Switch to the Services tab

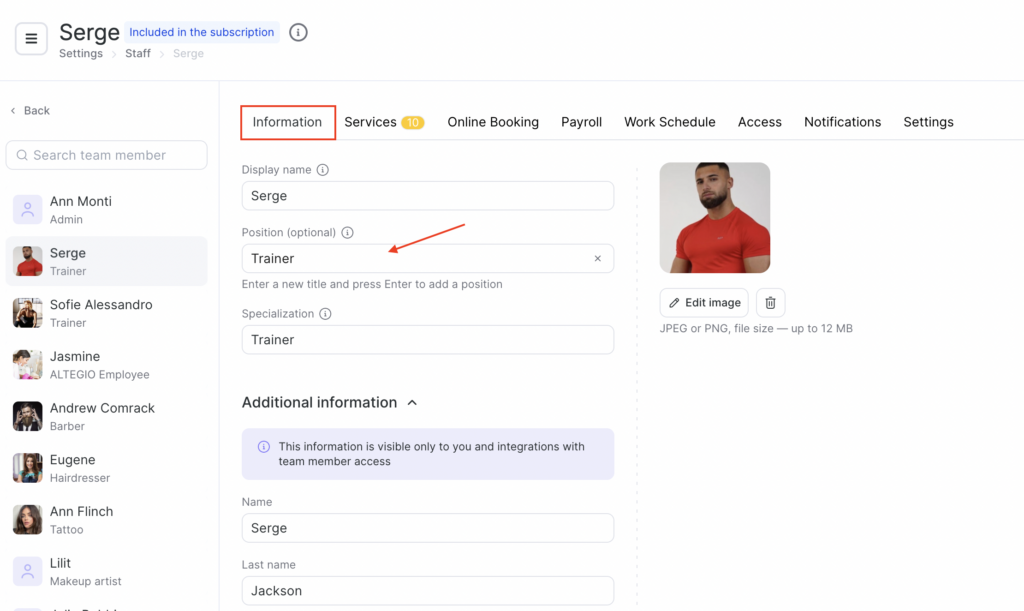pyautogui.click(x=383, y=122)
